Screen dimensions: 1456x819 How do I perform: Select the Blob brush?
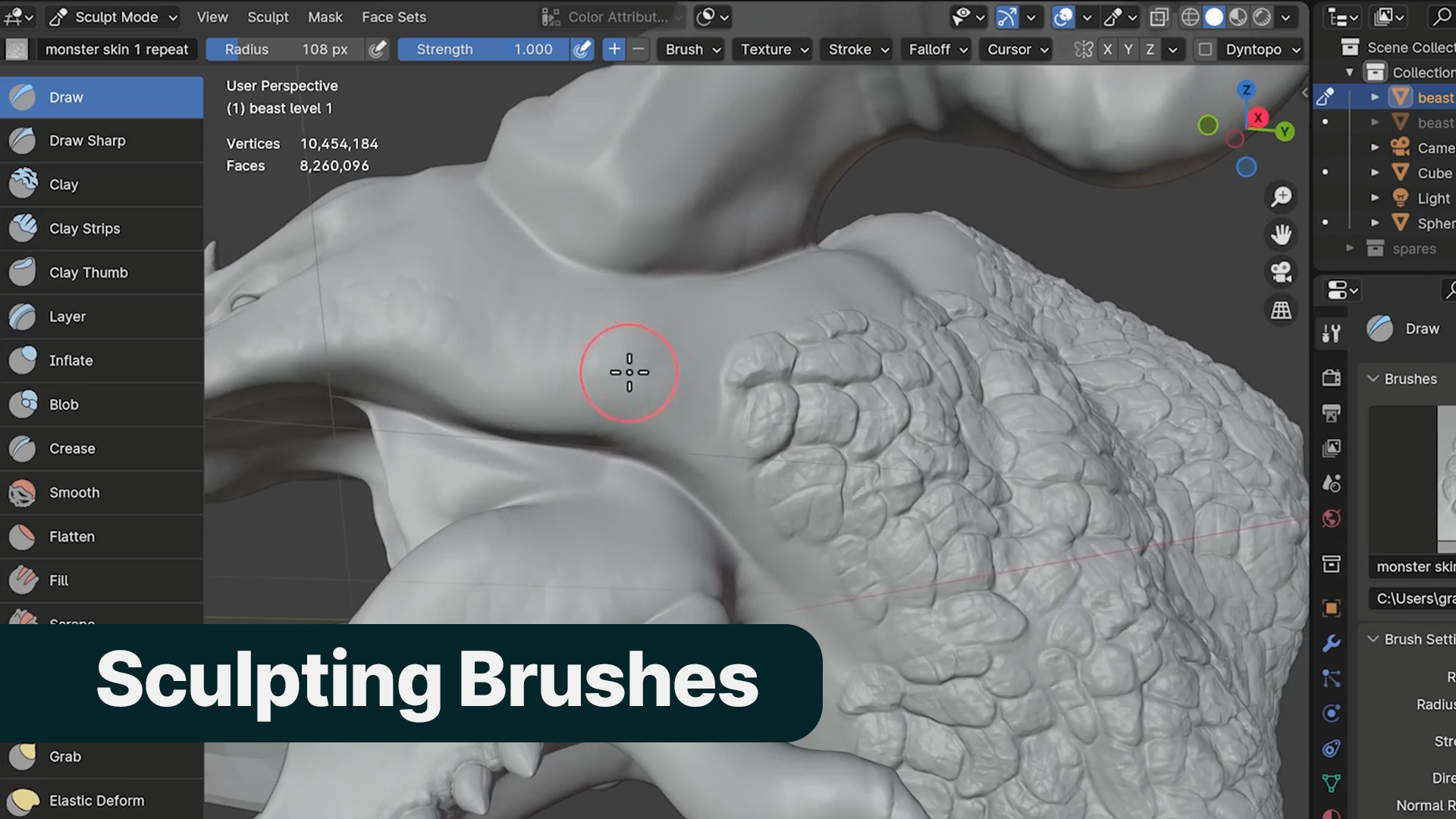point(102,405)
